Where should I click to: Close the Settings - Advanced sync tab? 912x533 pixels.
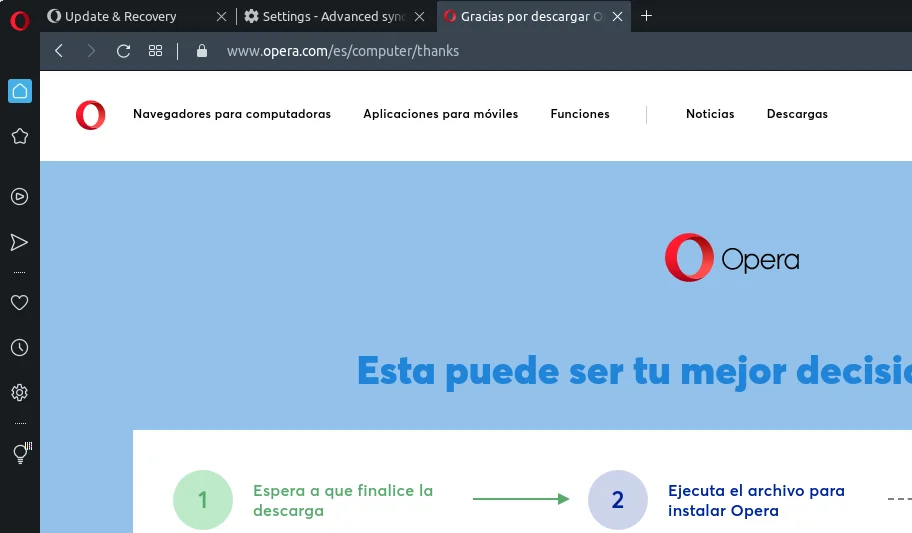[419, 17]
